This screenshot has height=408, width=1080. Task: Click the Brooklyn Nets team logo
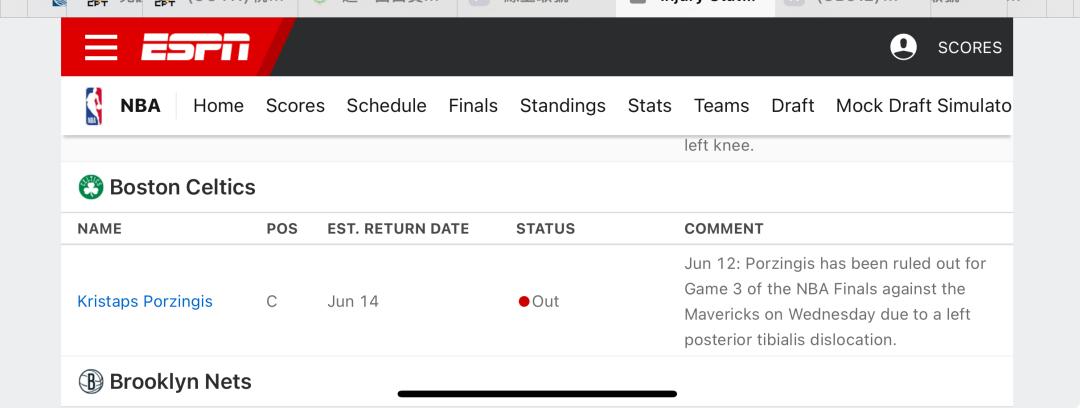click(x=91, y=381)
